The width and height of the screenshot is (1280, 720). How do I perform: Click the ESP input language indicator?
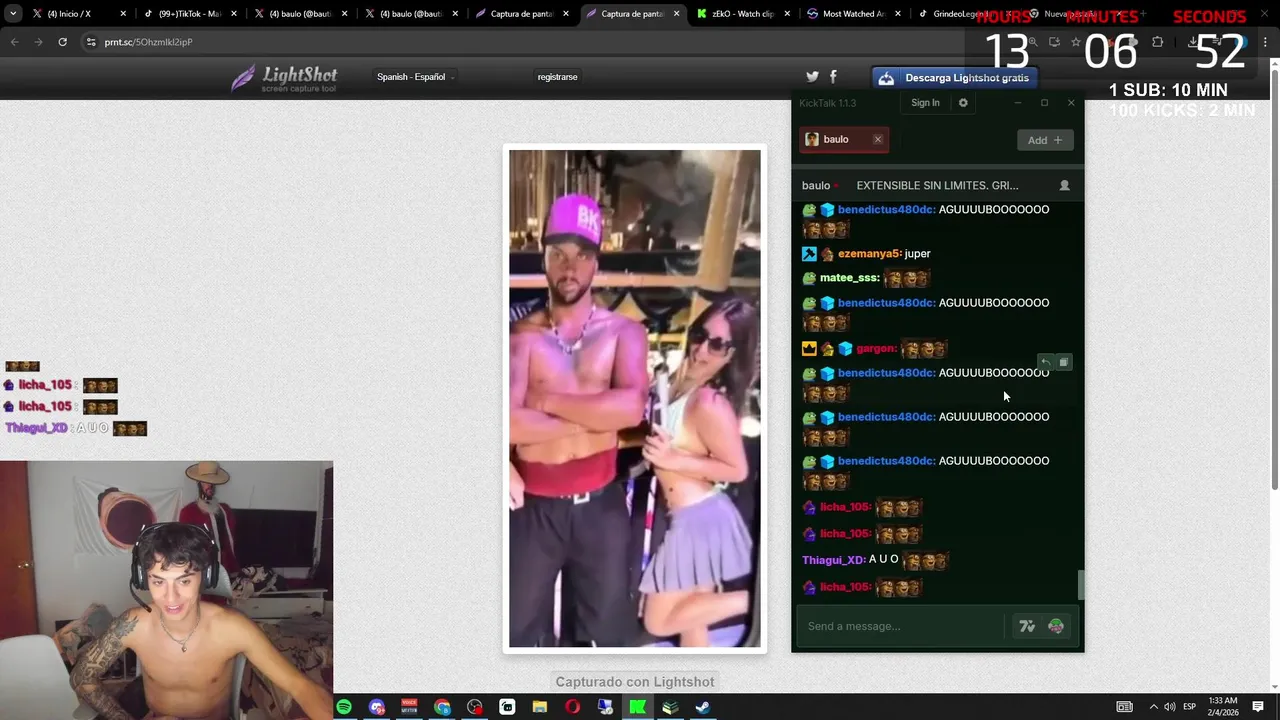point(1189,707)
